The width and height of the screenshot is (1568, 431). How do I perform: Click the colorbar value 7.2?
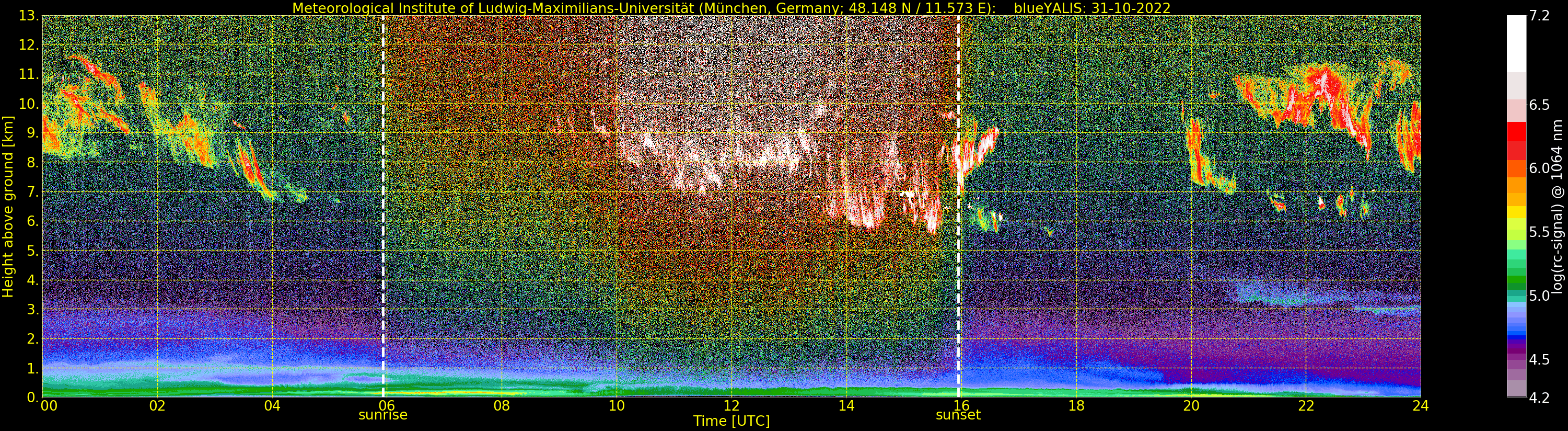coord(1539,16)
